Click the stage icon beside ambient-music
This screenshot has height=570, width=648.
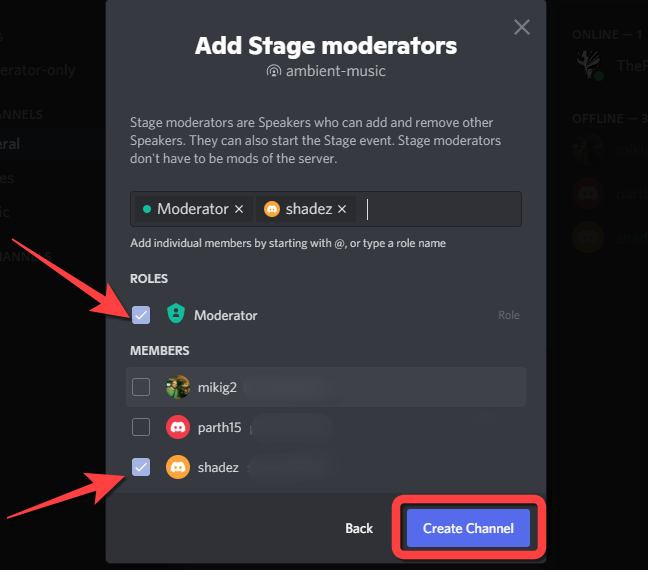click(x=273, y=71)
